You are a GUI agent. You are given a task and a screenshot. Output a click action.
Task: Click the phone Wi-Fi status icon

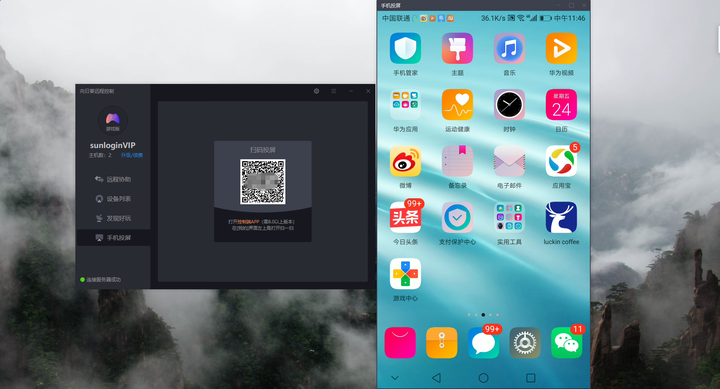point(521,18)
